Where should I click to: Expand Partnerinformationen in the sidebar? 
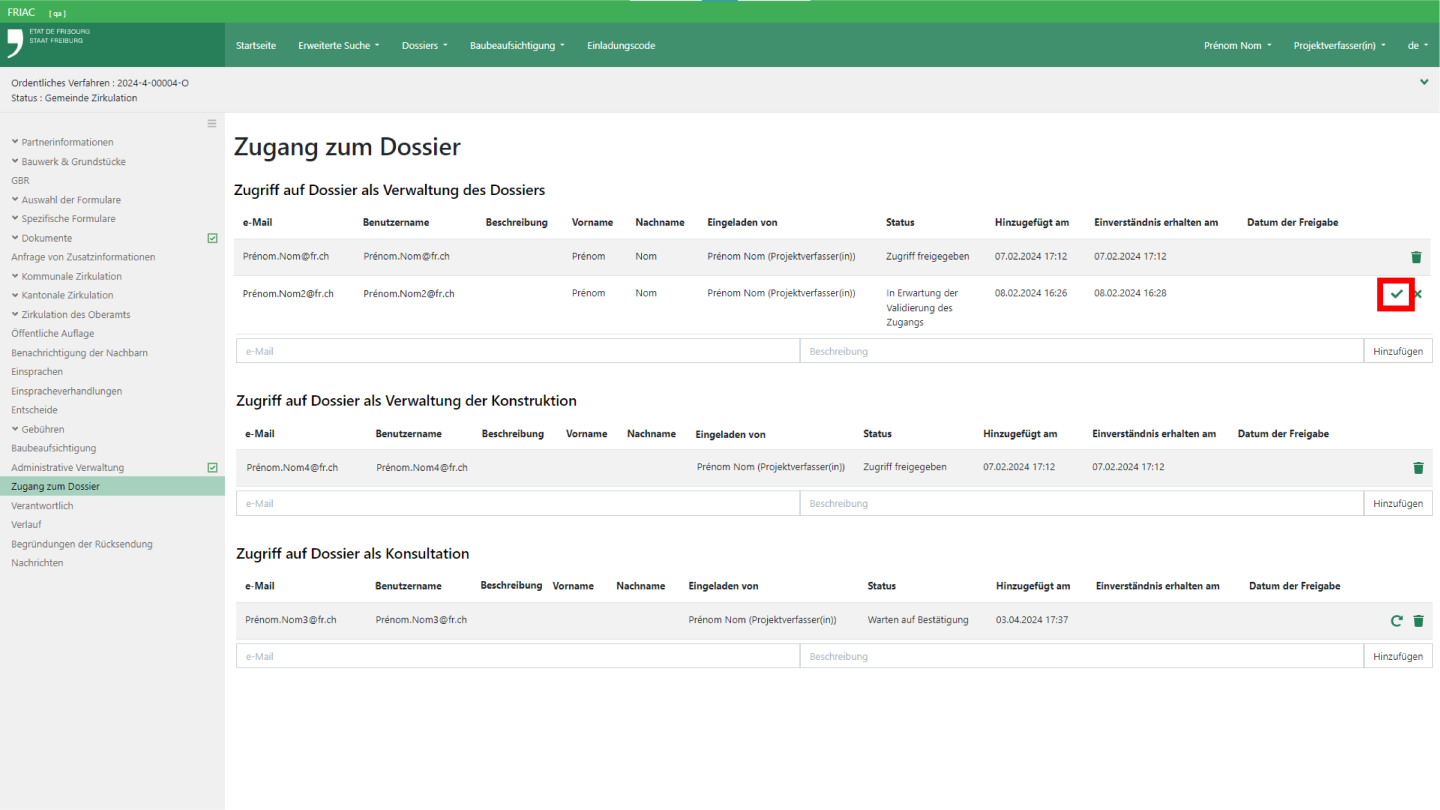pyautogui.click(x=67, y=142)
